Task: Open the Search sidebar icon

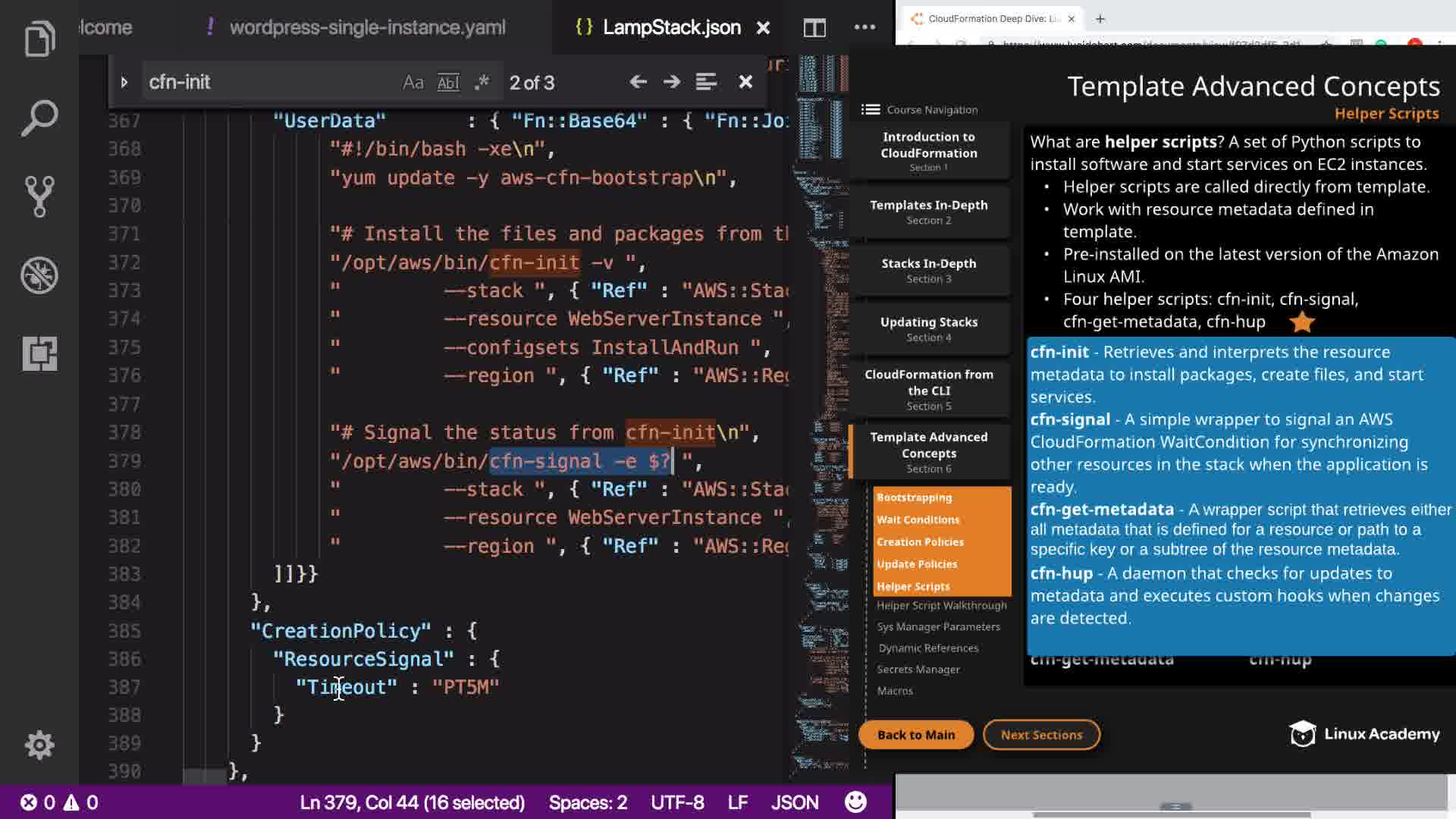Action: click(39, 118)
